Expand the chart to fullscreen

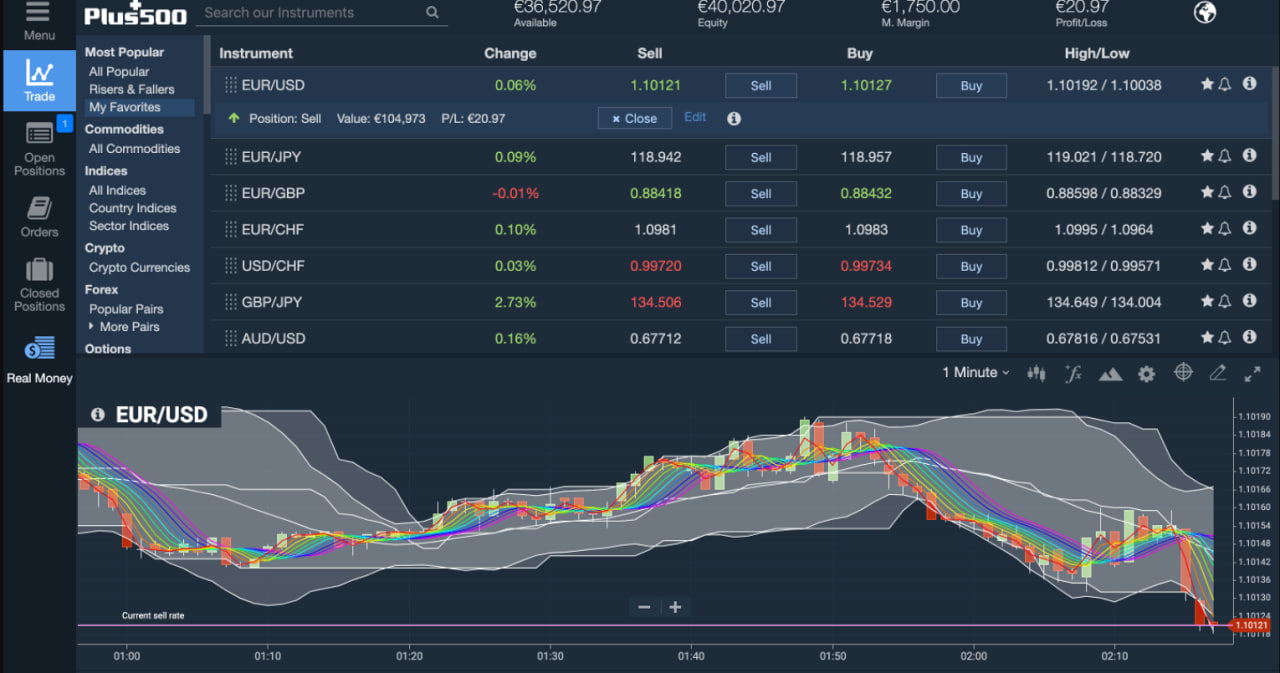1252,373
